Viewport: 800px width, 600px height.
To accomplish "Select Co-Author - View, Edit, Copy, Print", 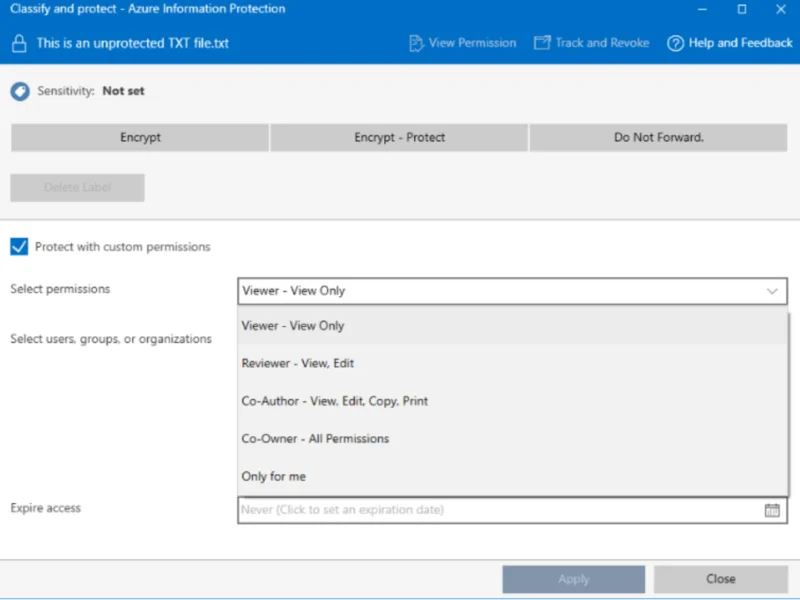I will tap(512, 401).
